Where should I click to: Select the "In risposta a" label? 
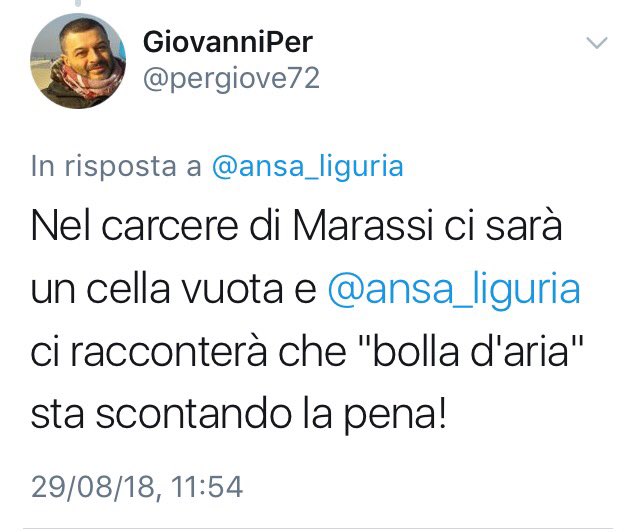[116, 166]
